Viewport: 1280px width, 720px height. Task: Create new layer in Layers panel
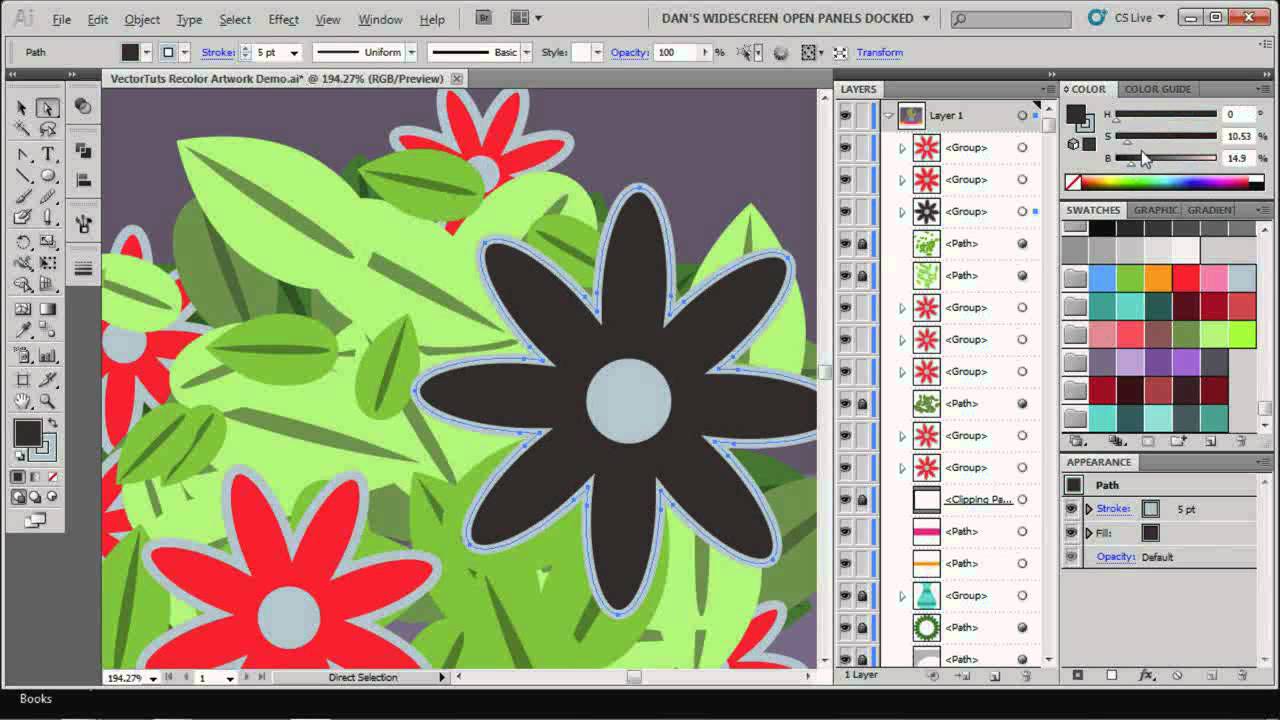point(995,676)
